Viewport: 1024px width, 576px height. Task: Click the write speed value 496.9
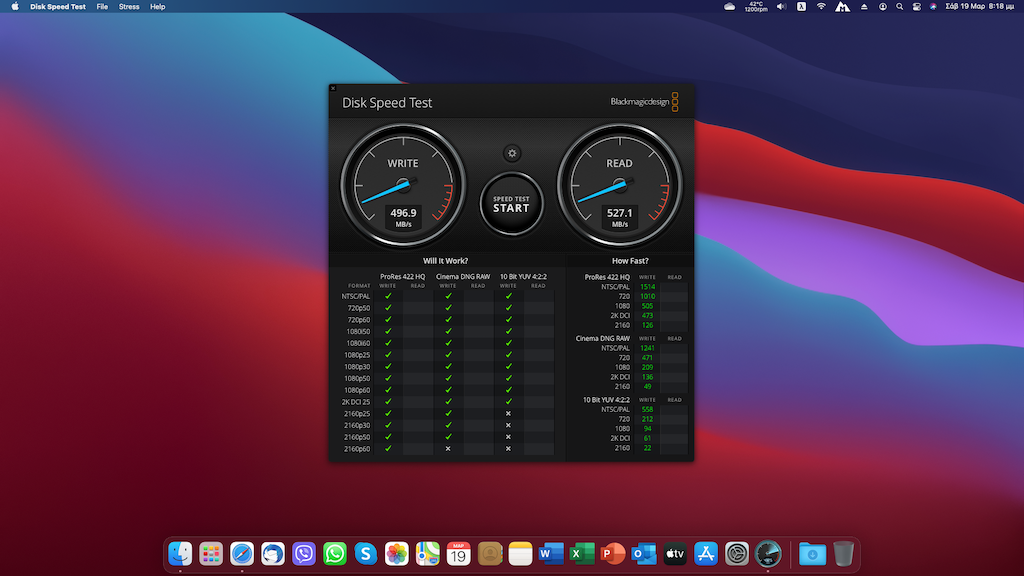403,213
